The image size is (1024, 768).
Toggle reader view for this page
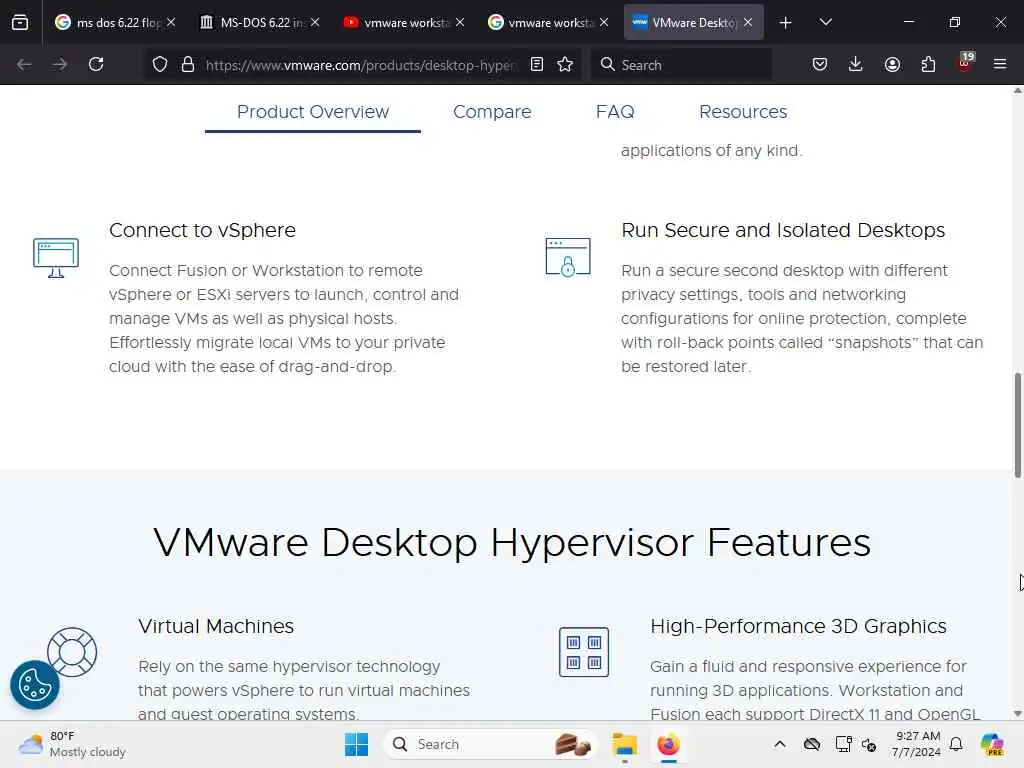537,64
